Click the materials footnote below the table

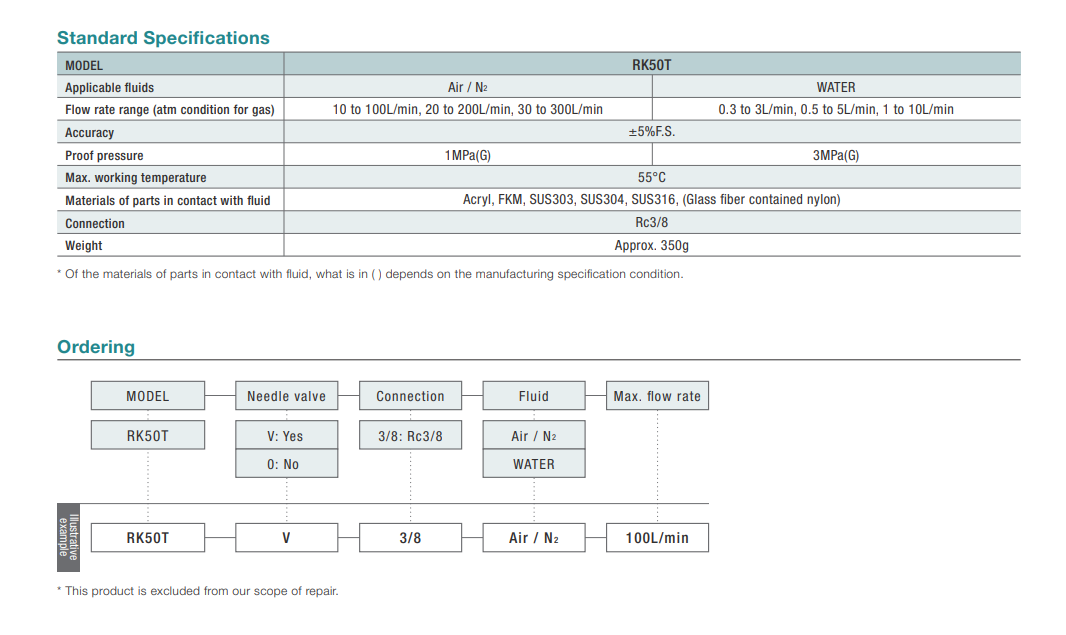coord(371,274)
